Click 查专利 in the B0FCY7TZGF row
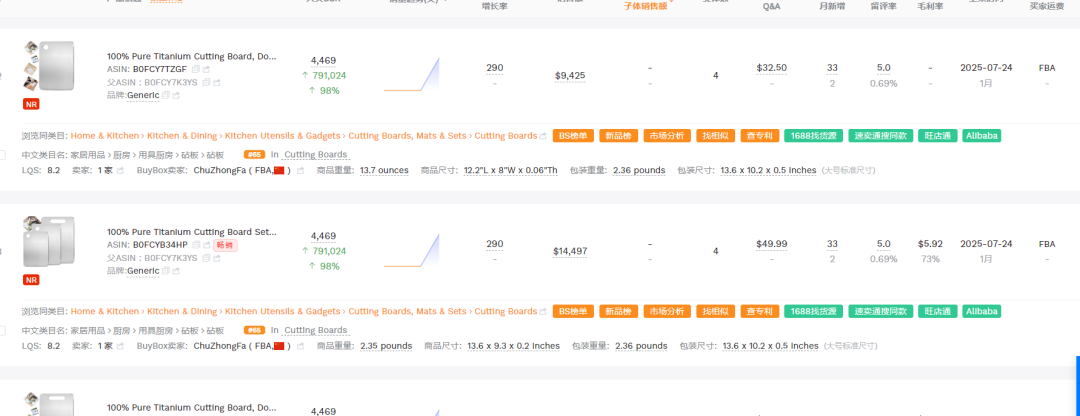The height and width of the screenshot is (416, 1080). point(760,136)
